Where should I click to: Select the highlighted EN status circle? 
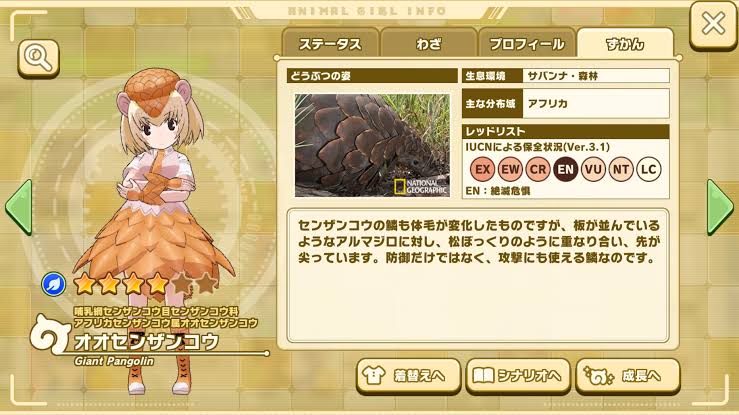pyautogui.click(x=566, y=169)
